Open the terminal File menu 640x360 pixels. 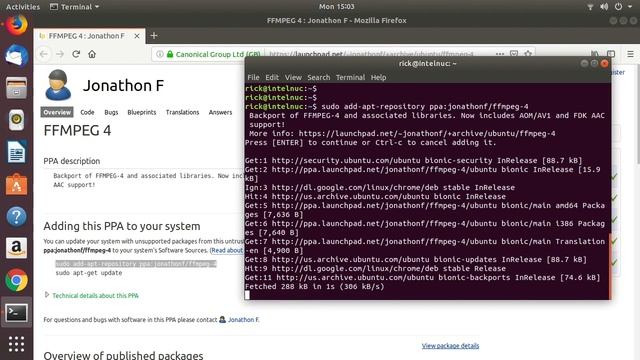click(253, 77)
